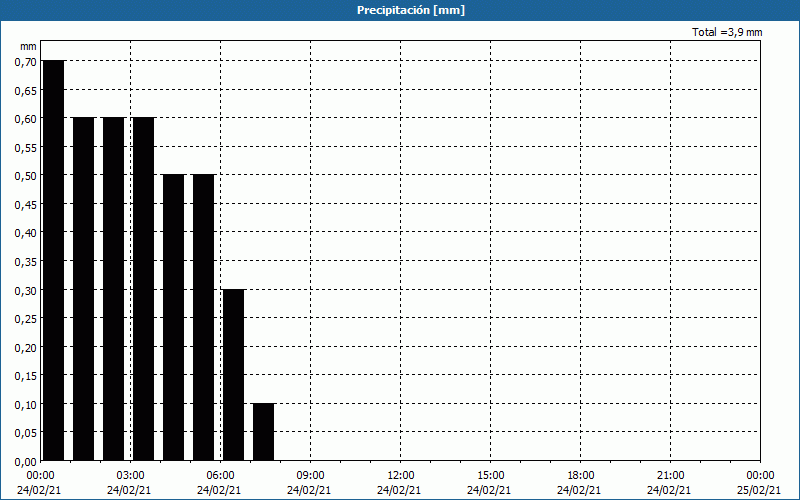Click the 0,05 y-axis label
The width and height of the screenshot is (800, 500).
[26, 434]
